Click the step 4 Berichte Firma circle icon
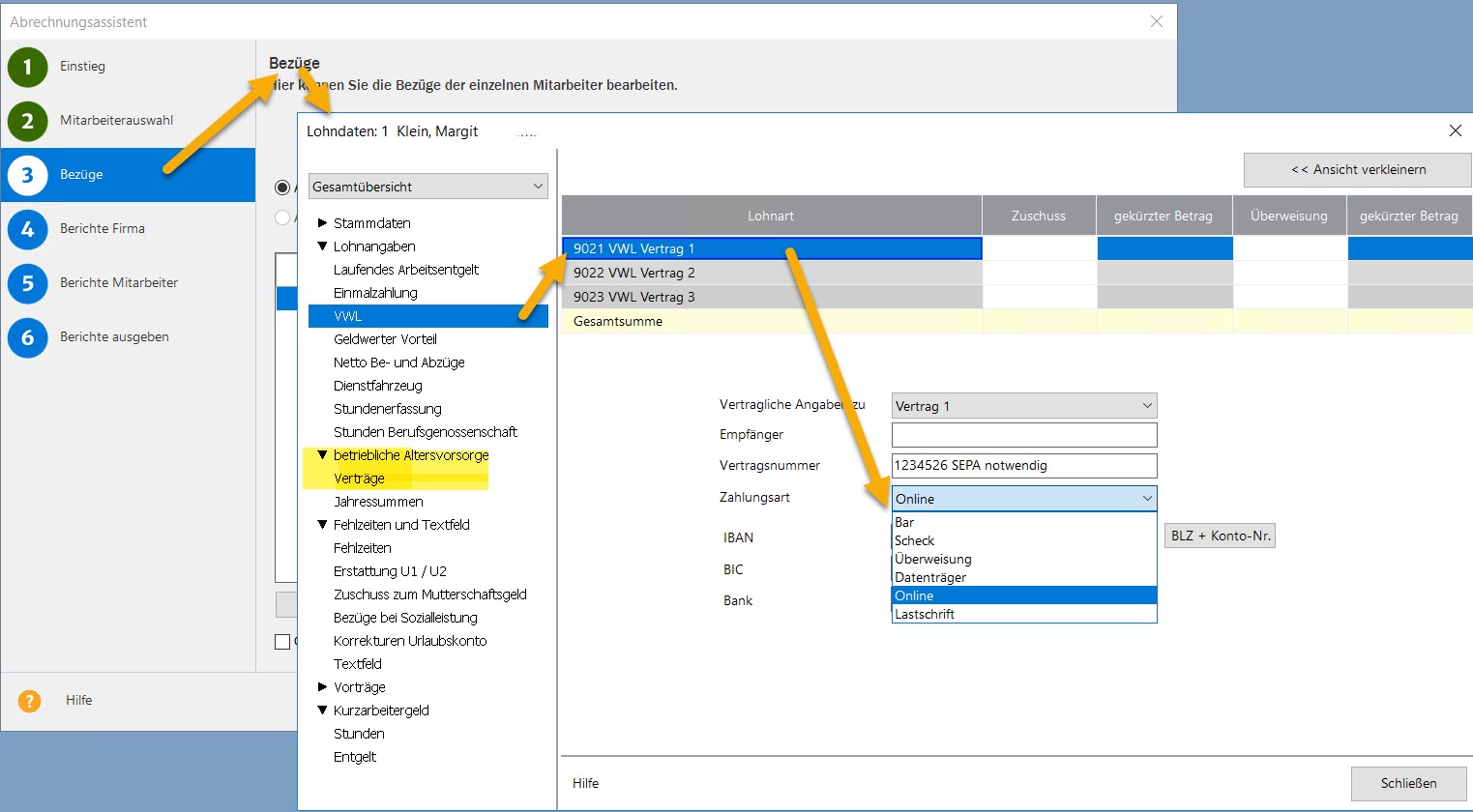The height and width of the screenshot is (812, 1473). click(25, 229)
